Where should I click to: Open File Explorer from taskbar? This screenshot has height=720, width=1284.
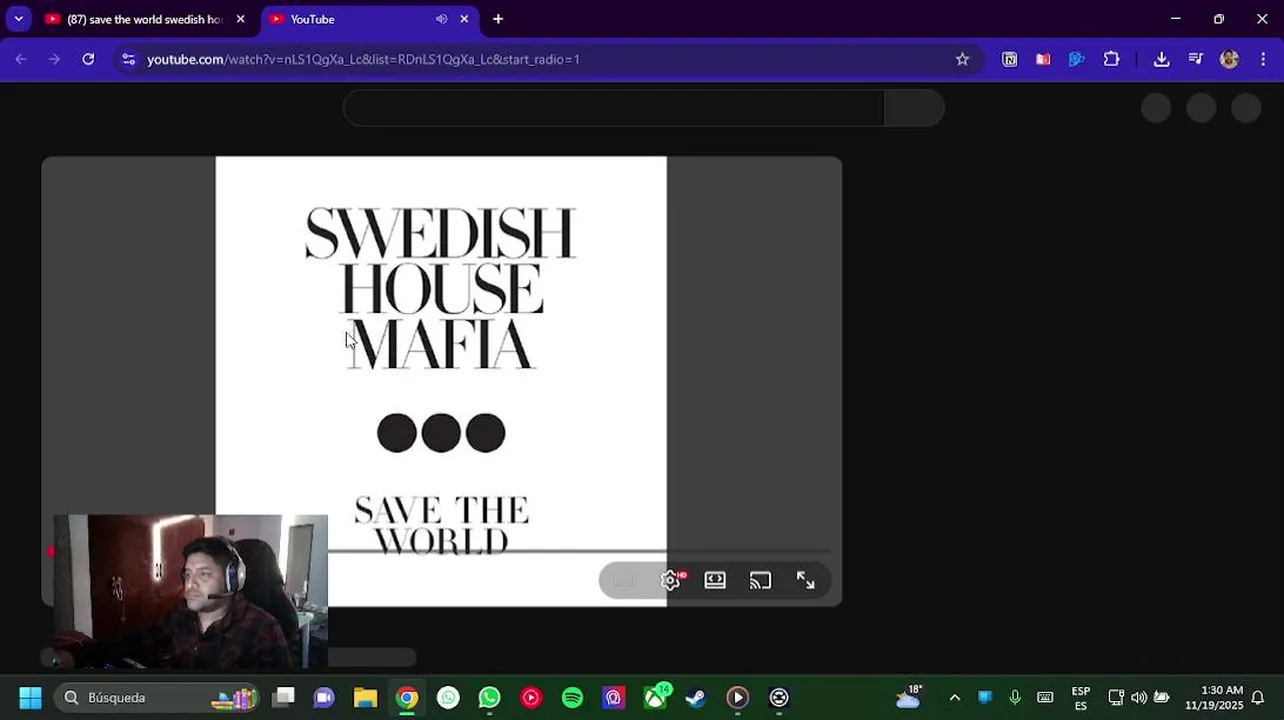[365, 697]
